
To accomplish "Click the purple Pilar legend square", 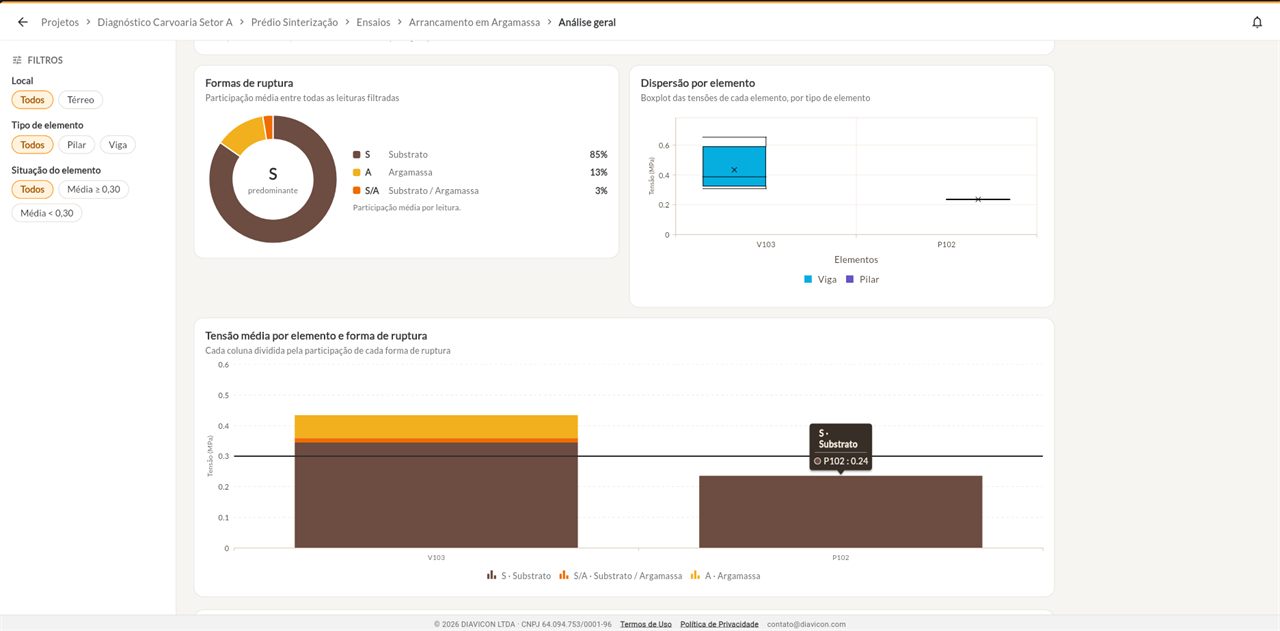I will (x=850, y=280).
